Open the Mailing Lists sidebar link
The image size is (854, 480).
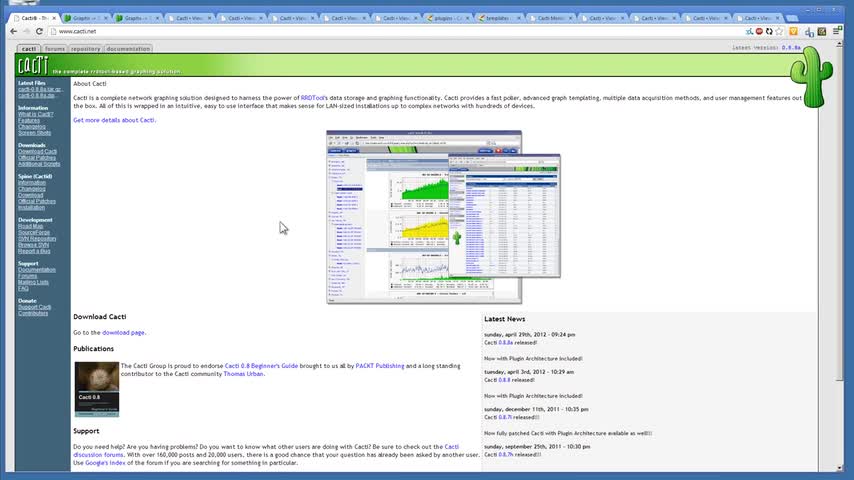pyautogui.click(x=33, y=282)
